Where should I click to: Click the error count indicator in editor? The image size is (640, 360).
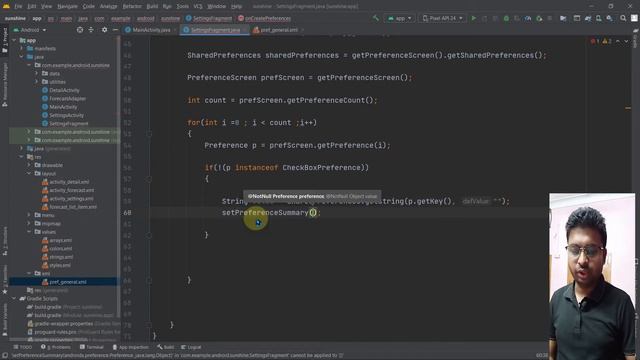(595, 41)
